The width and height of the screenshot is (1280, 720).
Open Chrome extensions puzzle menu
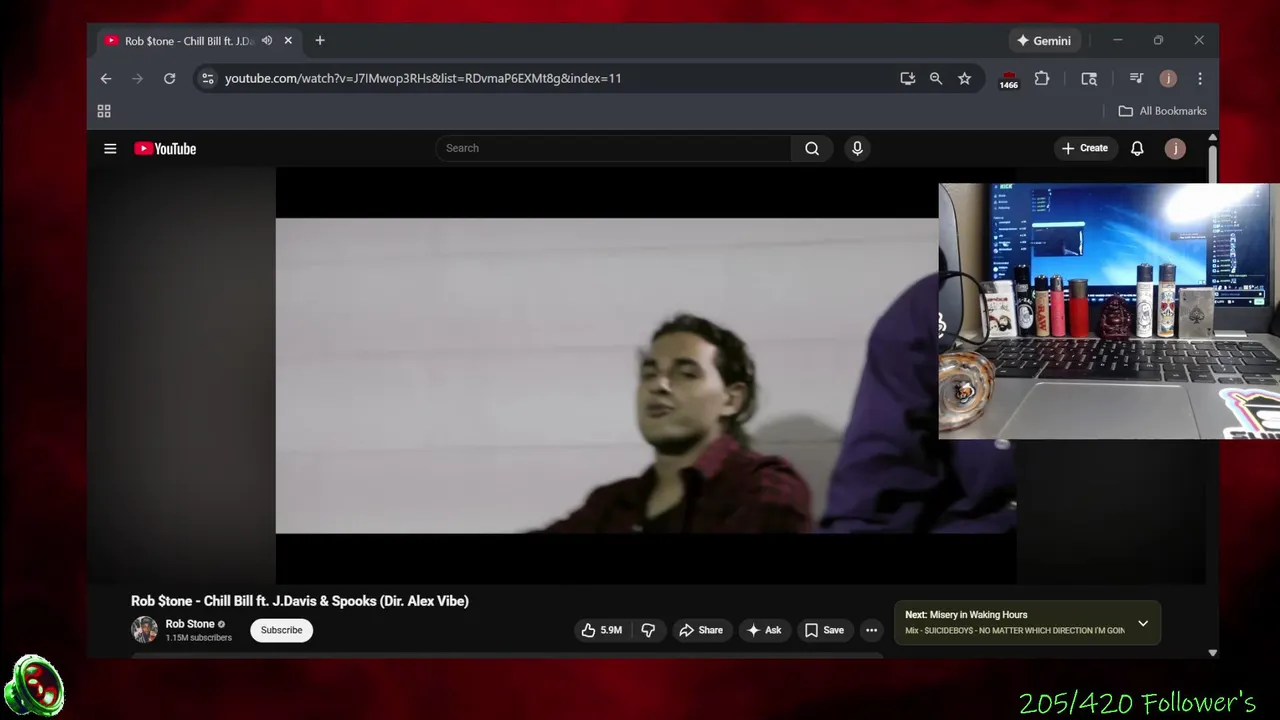point(1042,78)
